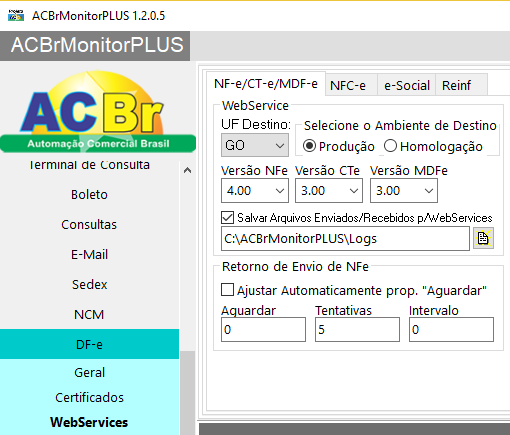Open the NCM sidebar section

click(89, 314)
